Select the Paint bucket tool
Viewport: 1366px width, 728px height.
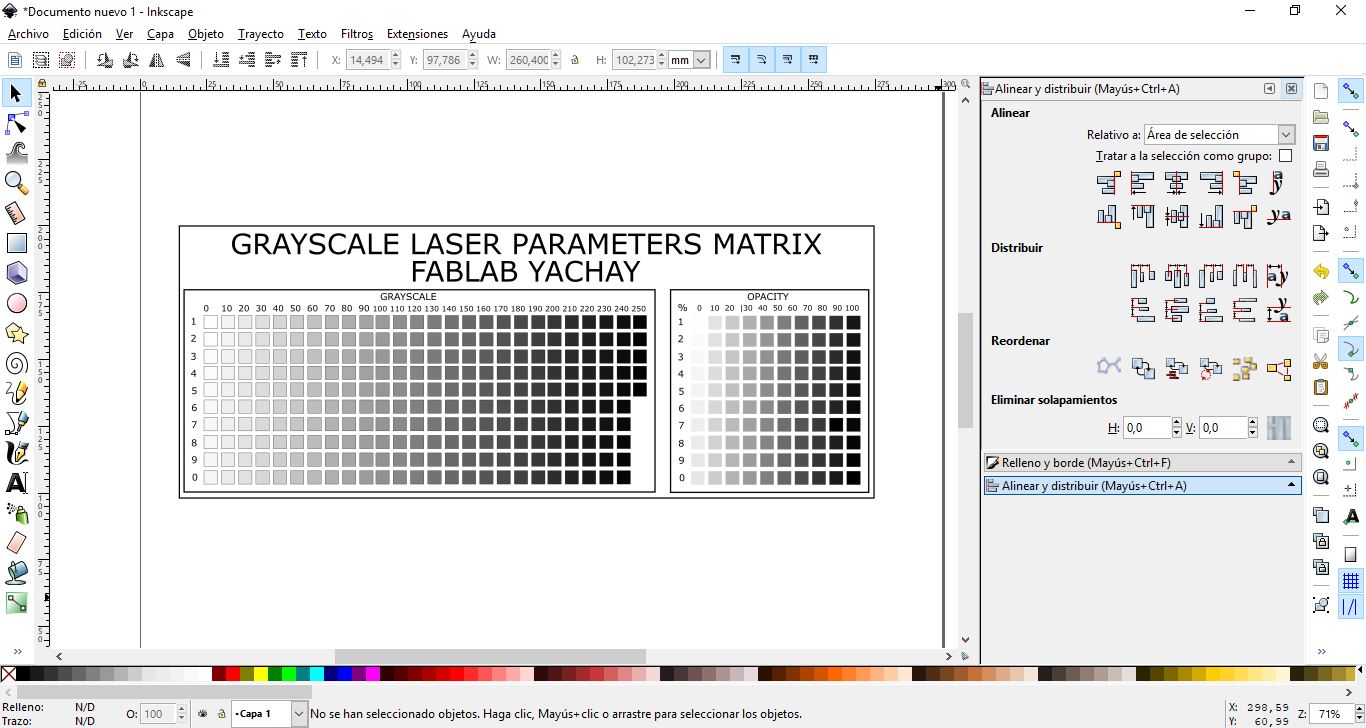pyautogui.click(x=16, y=573)
